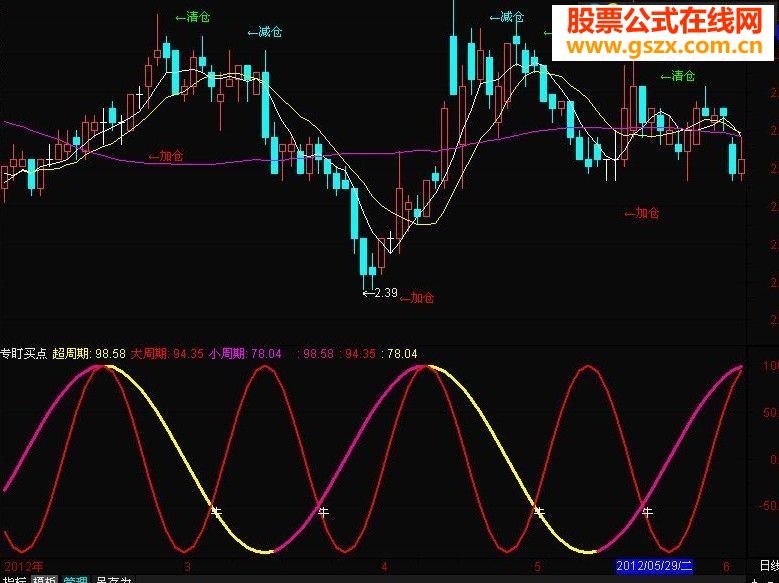Click the red 大周期: 94.35 readout
The width and height of the screenshot is (779, 583).
167,354
